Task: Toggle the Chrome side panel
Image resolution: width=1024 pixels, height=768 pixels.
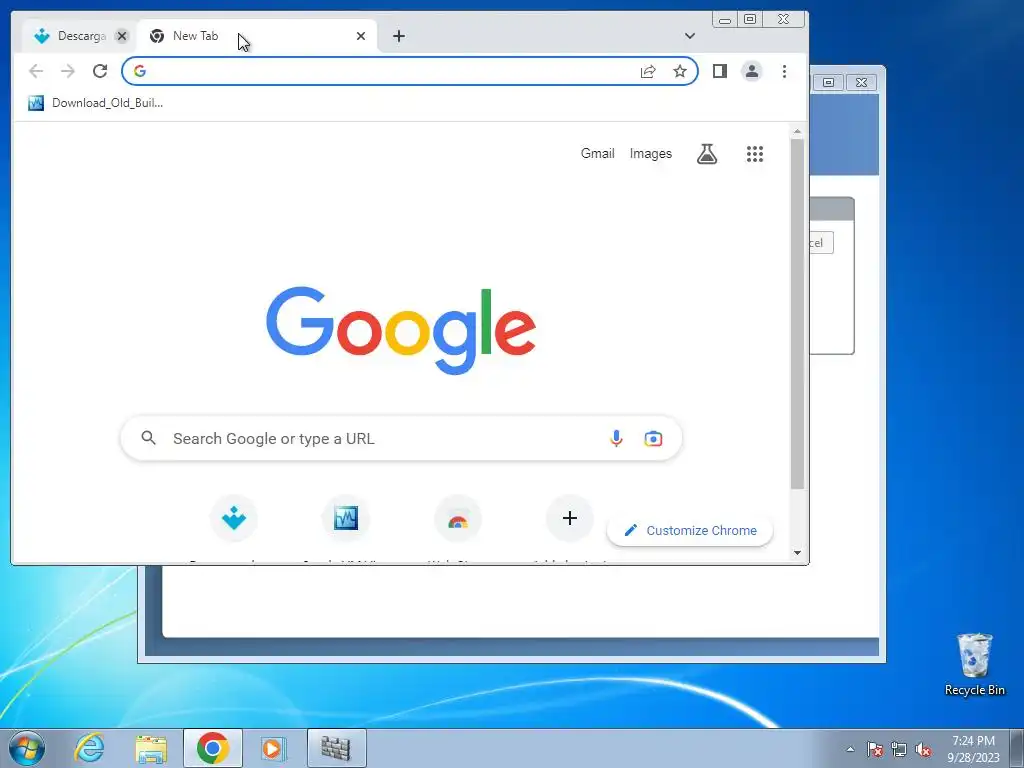Action: point(720,71)
